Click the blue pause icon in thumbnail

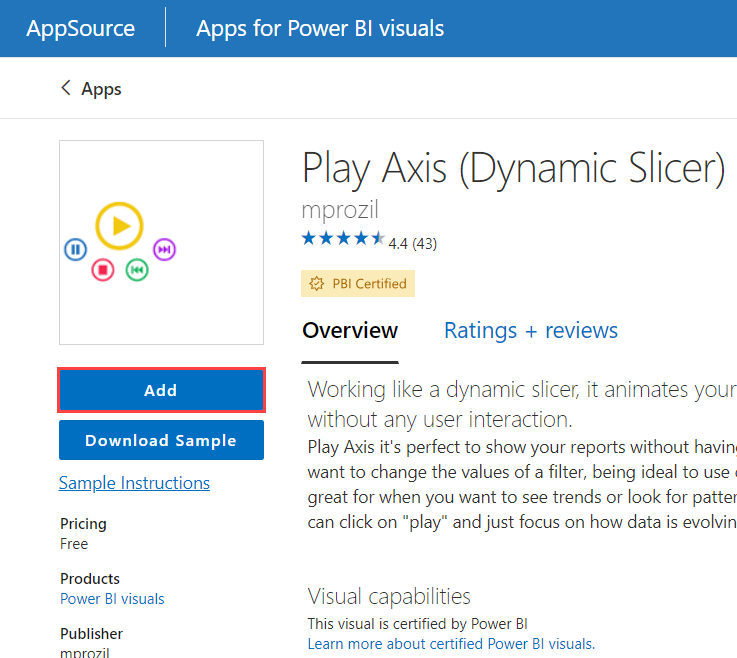(75, 249)
